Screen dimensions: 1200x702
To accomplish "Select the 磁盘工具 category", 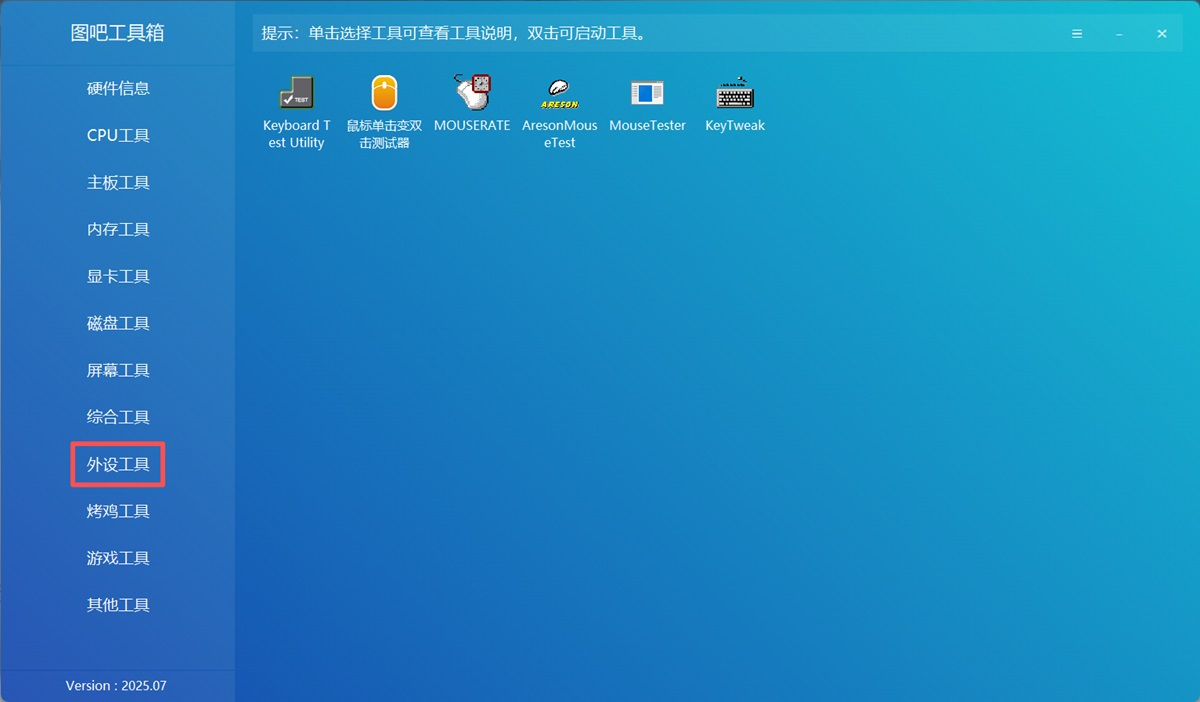I will (118, 323).
